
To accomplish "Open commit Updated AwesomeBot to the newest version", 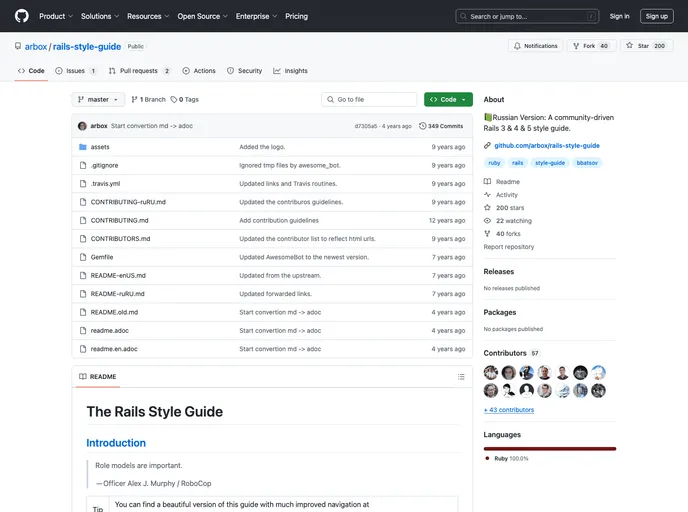I will (x=304, y=257).
